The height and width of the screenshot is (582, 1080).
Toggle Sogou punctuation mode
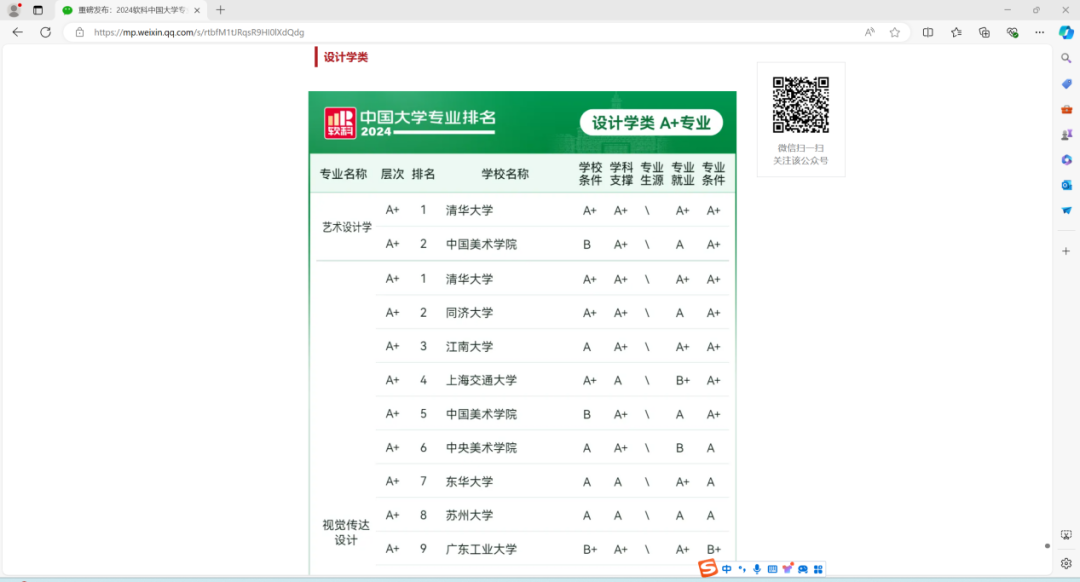point(742,569)
